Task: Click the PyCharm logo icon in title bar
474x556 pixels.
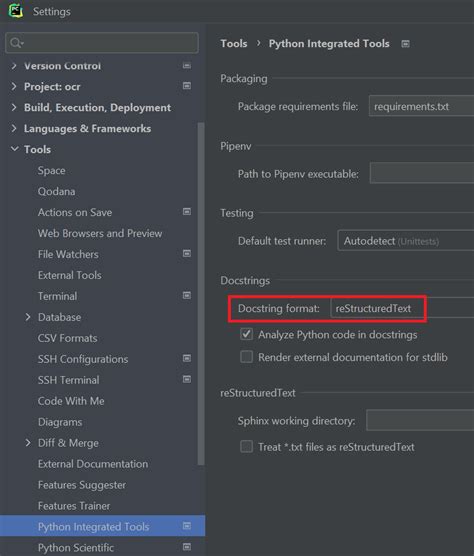Action: point(15,11)
